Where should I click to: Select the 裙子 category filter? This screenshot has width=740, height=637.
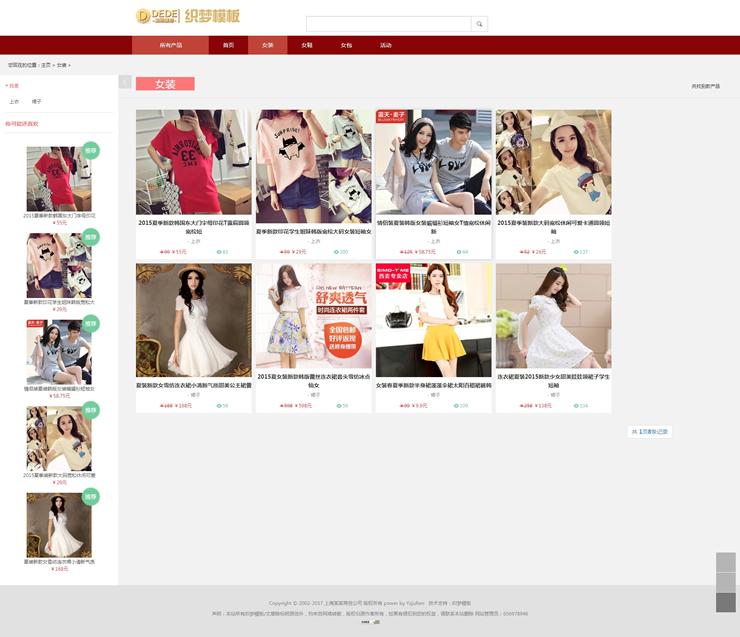point(37,101)
